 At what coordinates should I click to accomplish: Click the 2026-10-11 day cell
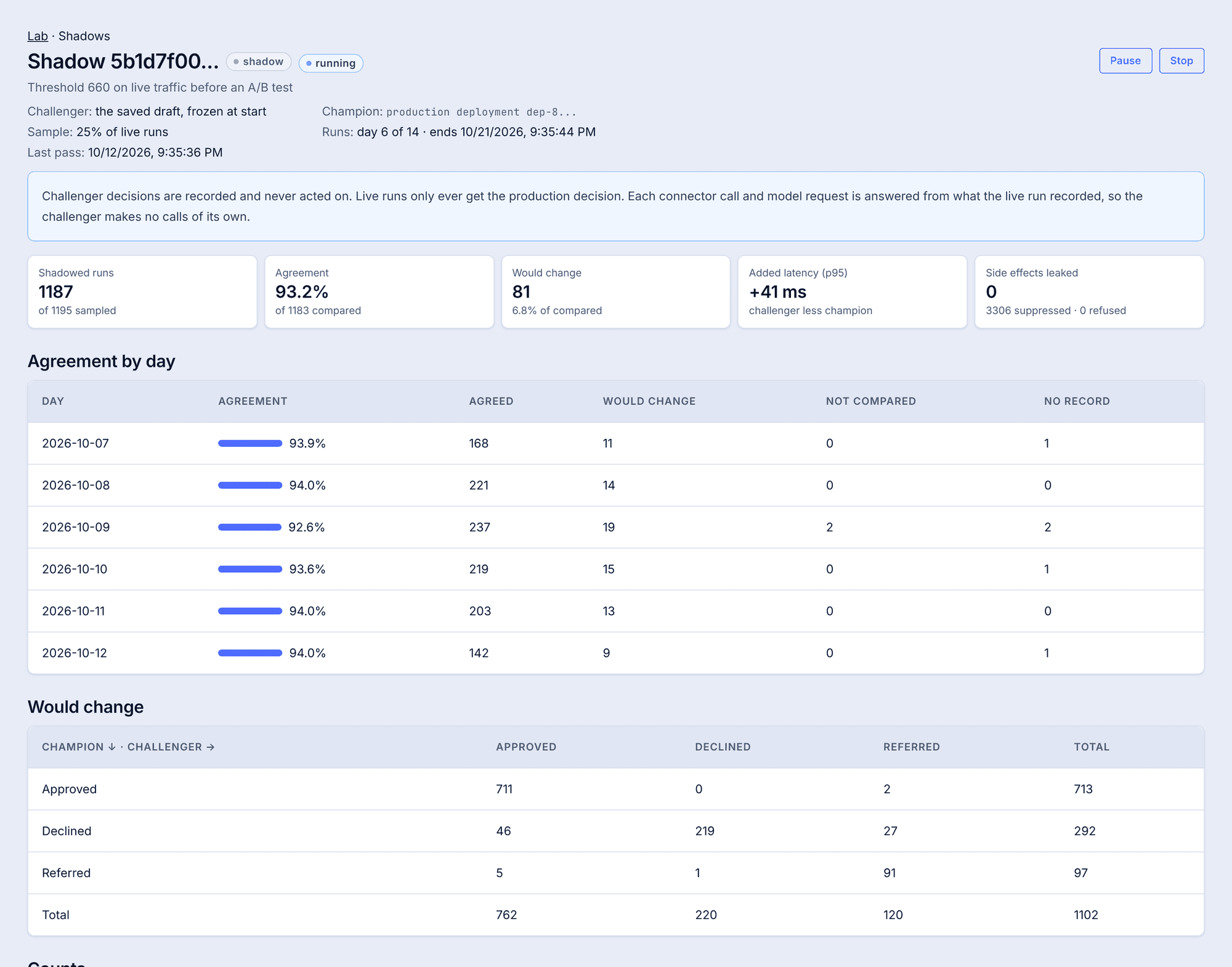[x=73, y=611]
